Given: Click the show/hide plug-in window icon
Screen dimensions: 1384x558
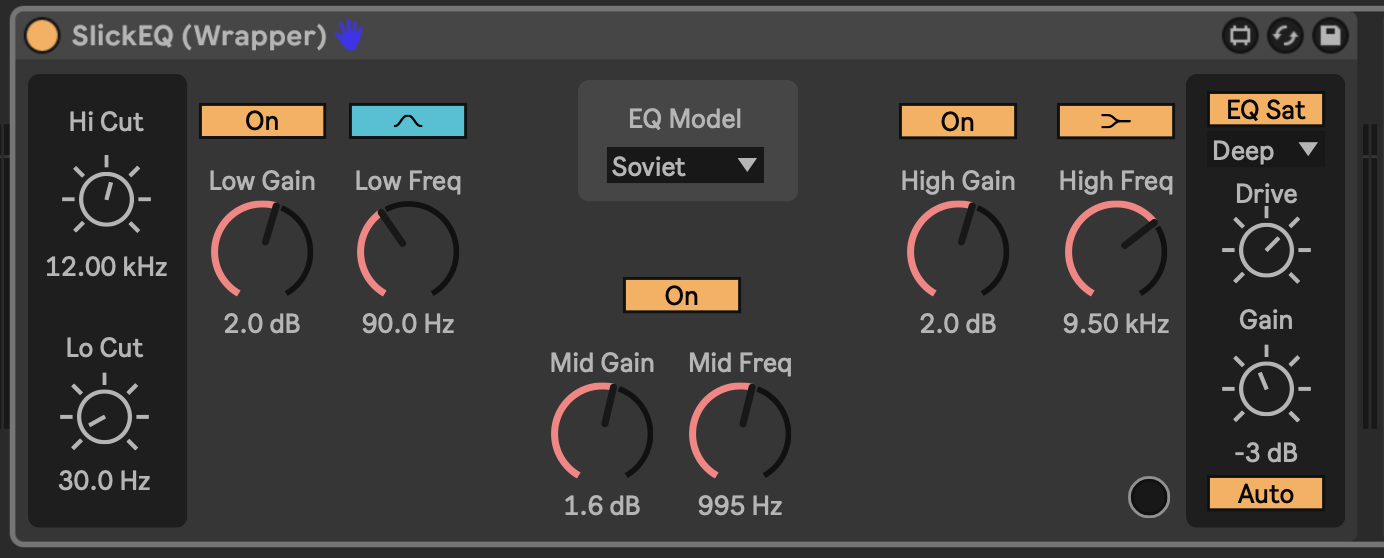Looking at the screenshot, I should pos(1241,37).
